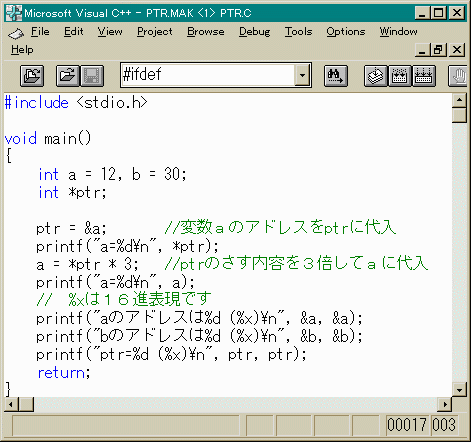The image size is (471, 442).
Task: Click the document icon beside File menu
Action: click(16, 33)
